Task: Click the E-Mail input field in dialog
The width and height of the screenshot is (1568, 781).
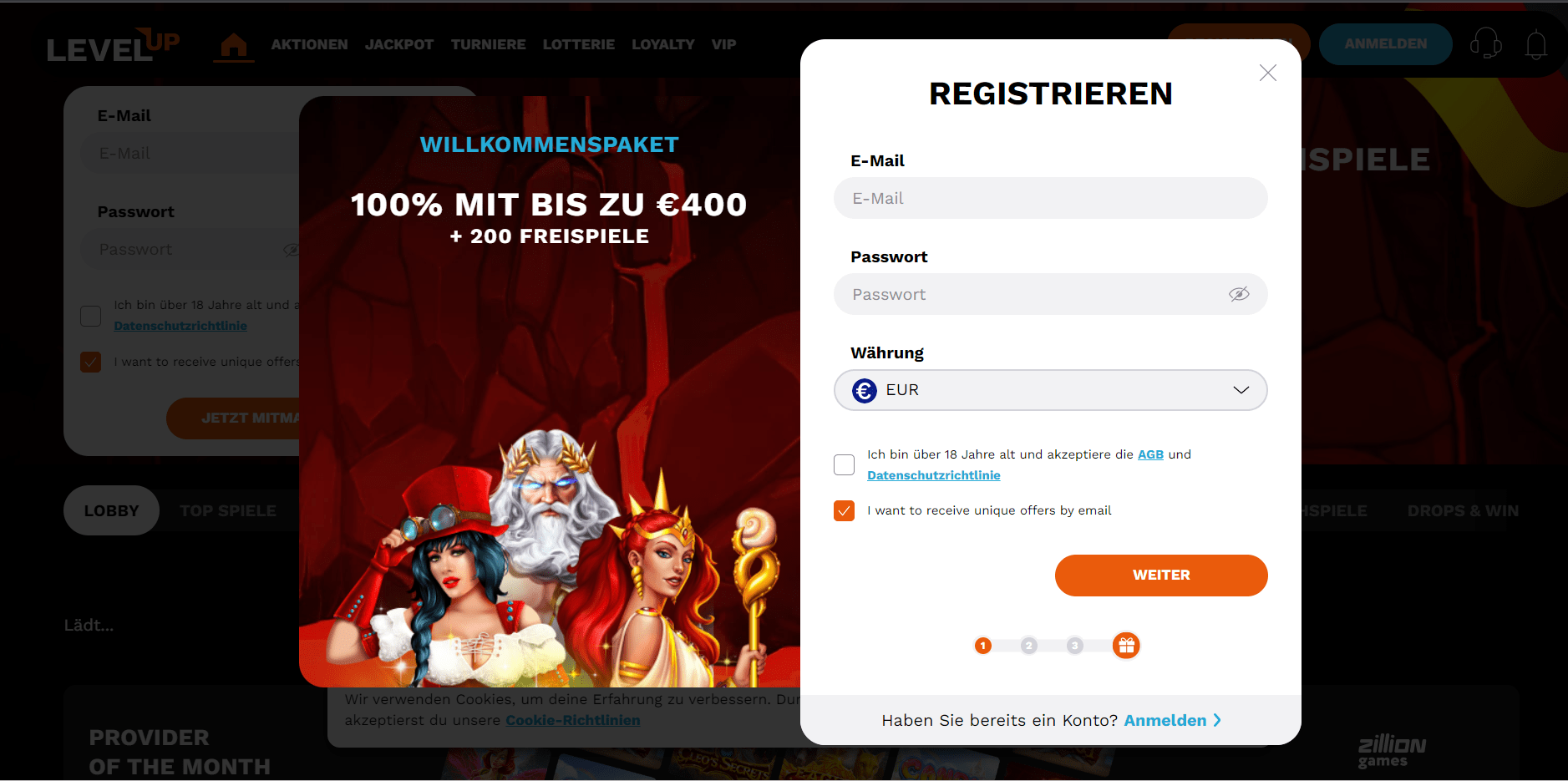Action: (1050, 198)
